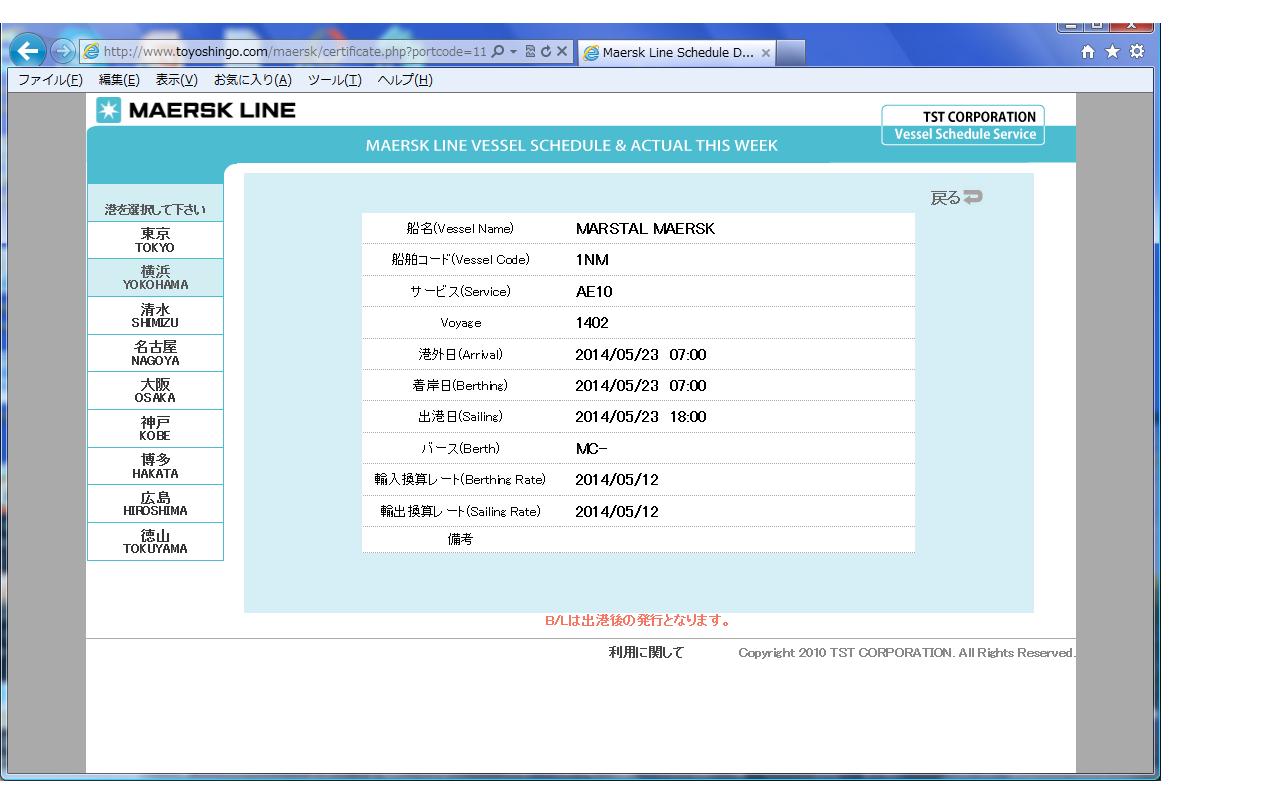Click the 輸入換算レート(Berthing Rate) label

[460, 481]
